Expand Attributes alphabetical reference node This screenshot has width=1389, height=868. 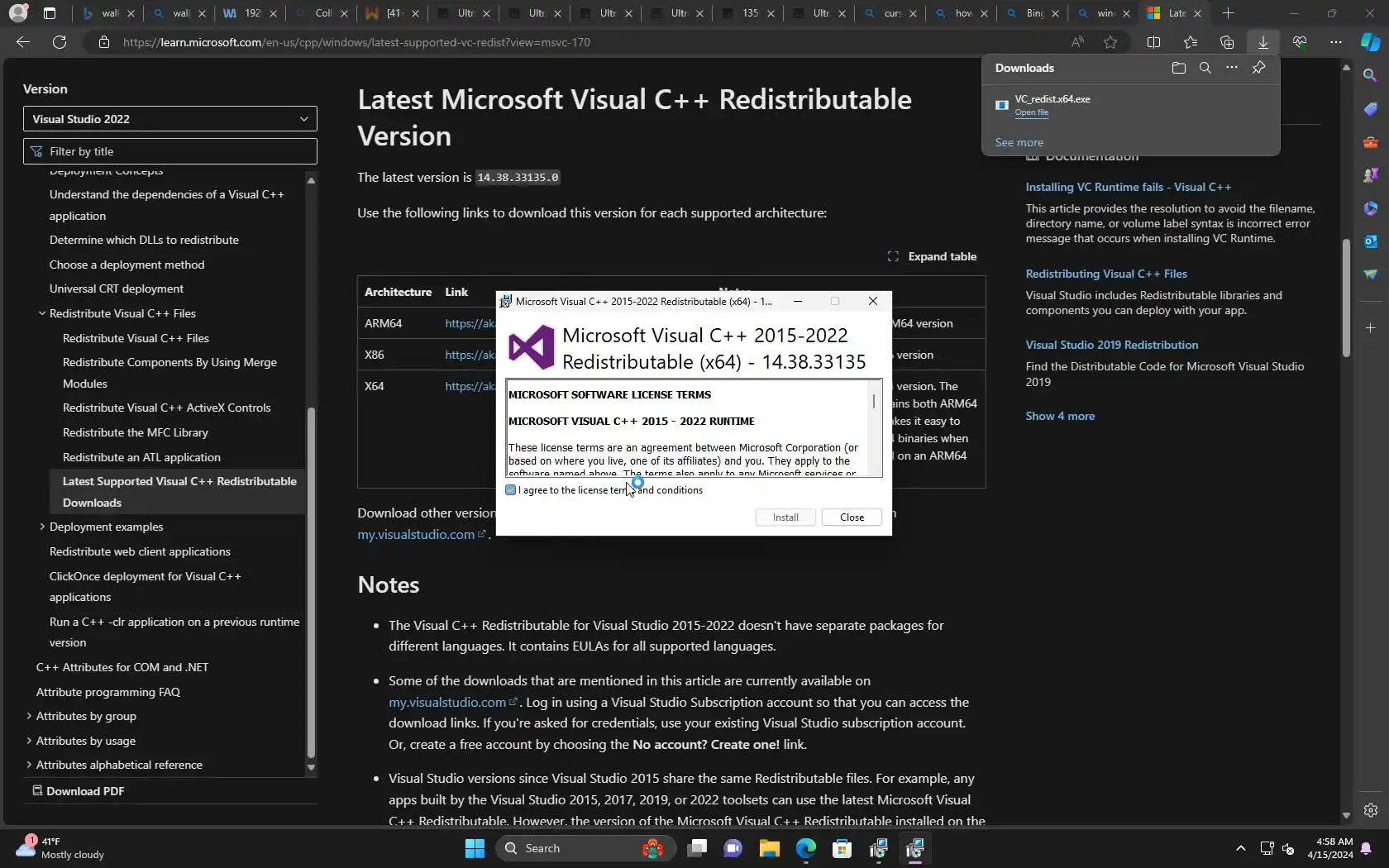[29, 765]
